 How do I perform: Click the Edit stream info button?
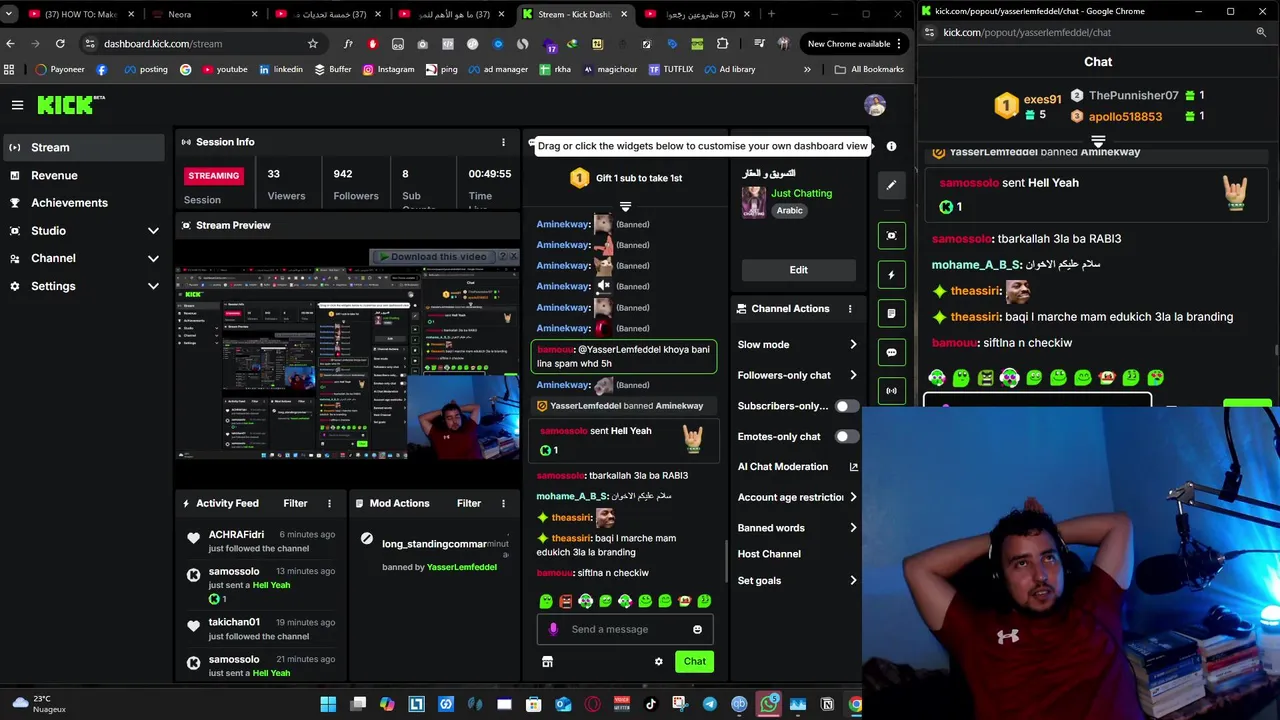798,270
